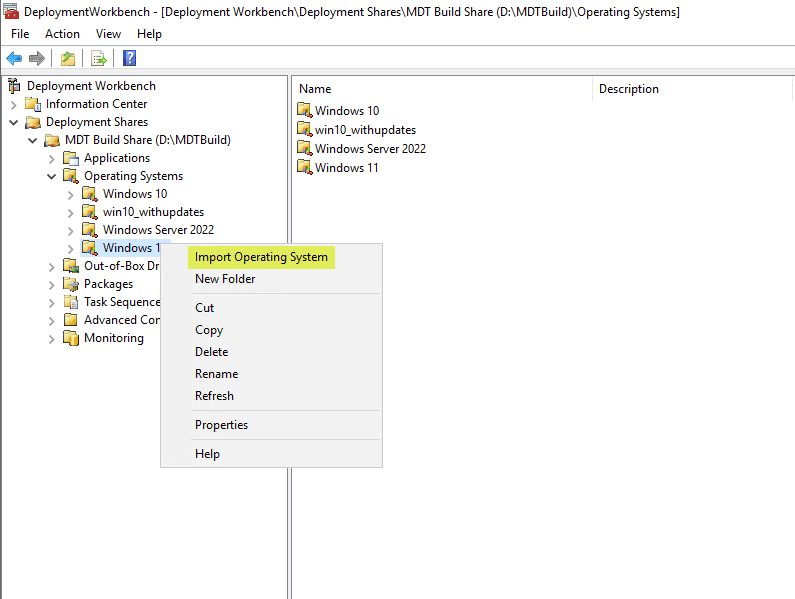Select the Packages tree label
795x599 pixels.
pyautogui.click(x=109, y=284)
